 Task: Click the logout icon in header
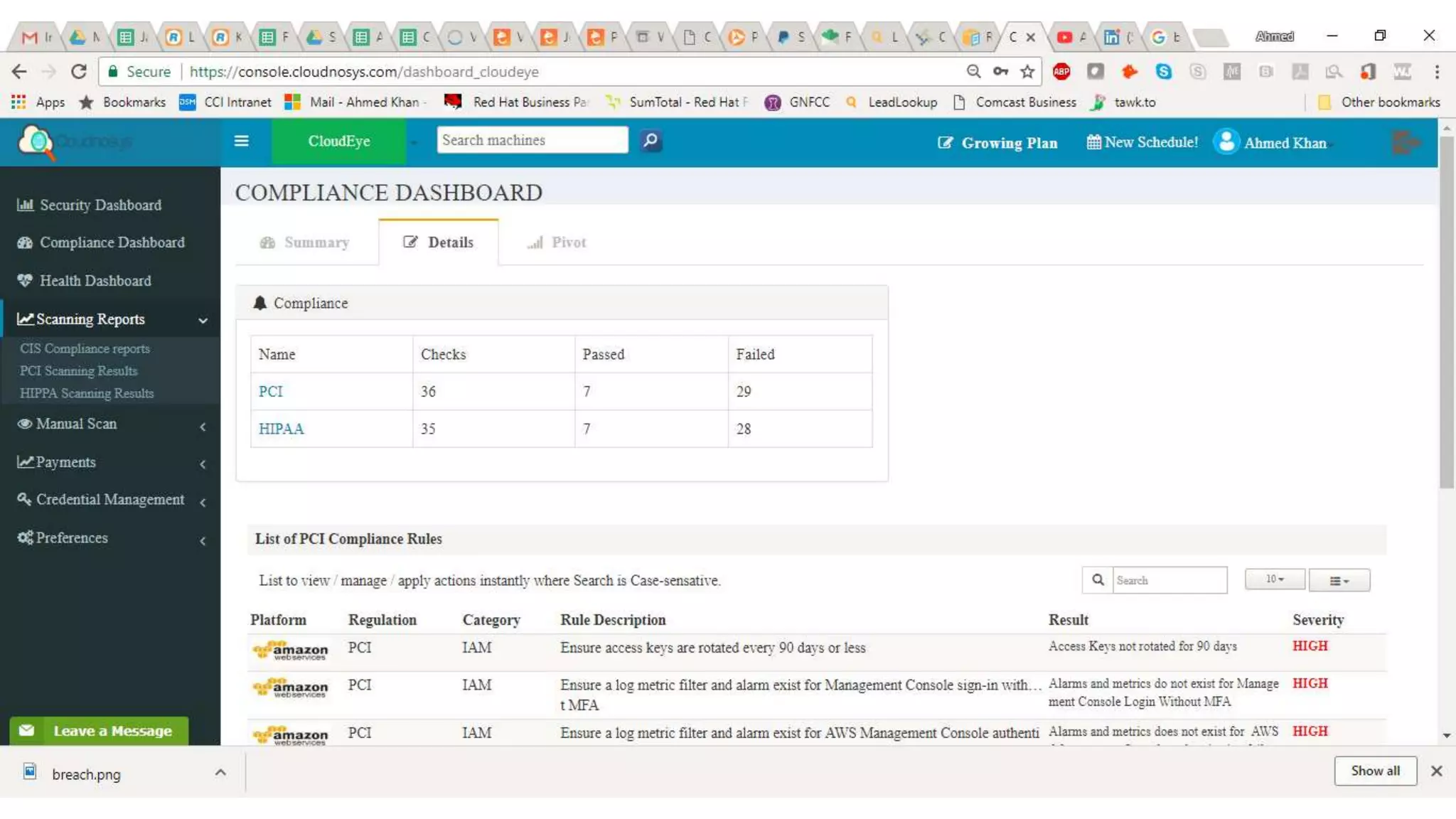[1406, 142]
